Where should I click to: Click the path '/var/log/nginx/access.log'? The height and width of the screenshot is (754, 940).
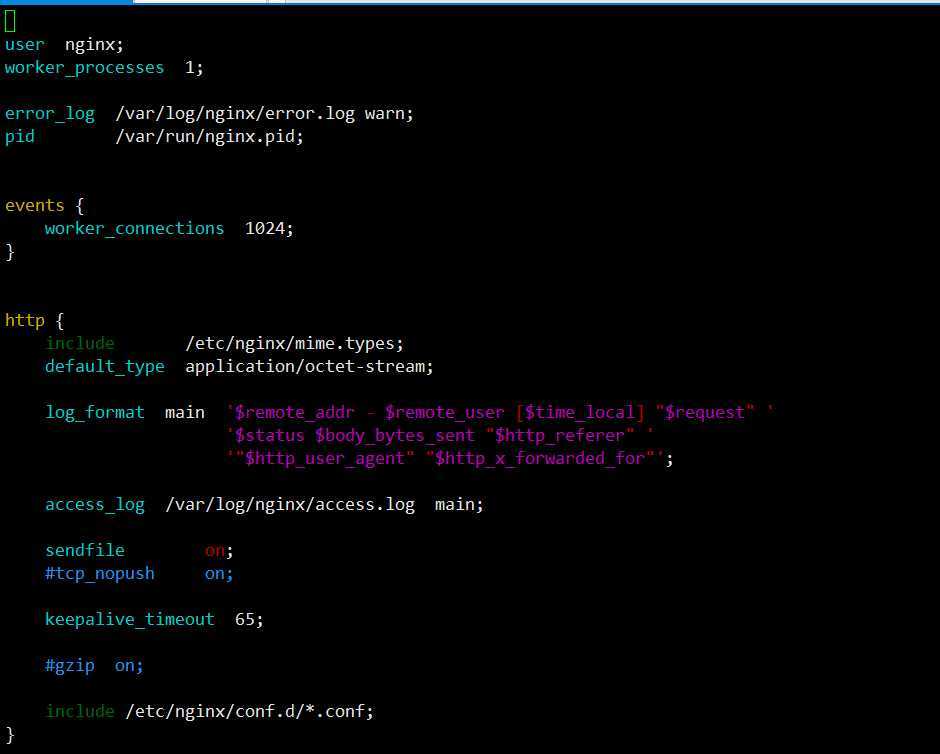tap(290, 505)
